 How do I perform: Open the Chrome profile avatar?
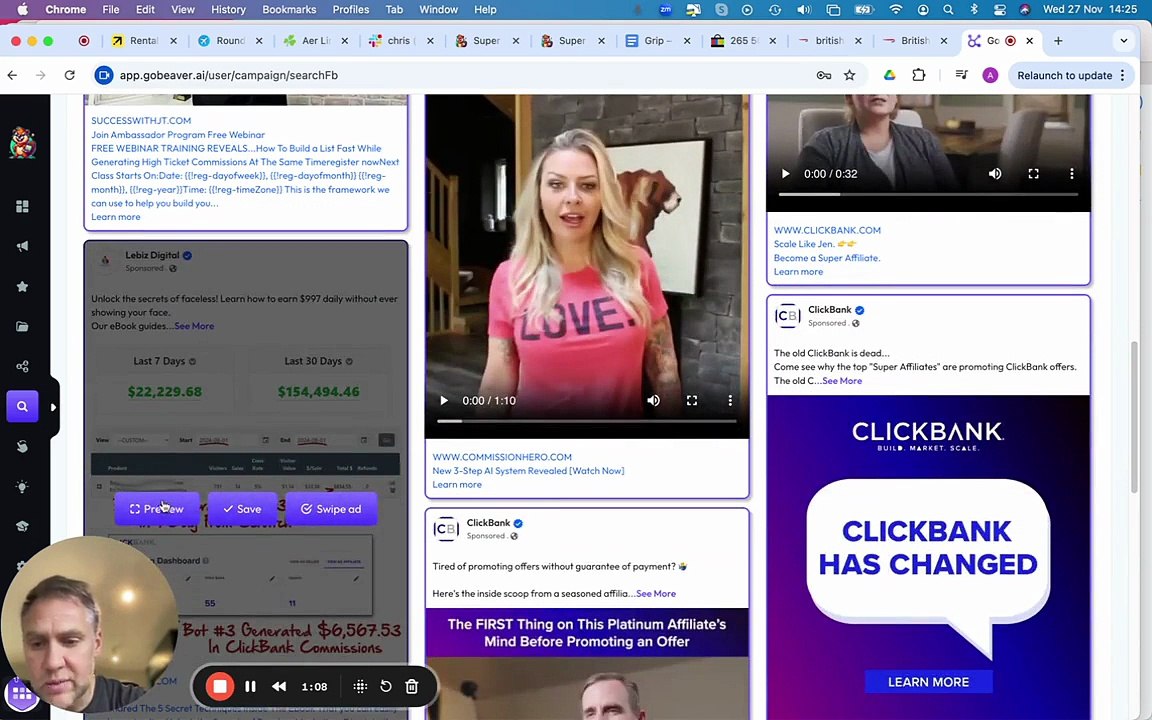click(990, 75)
